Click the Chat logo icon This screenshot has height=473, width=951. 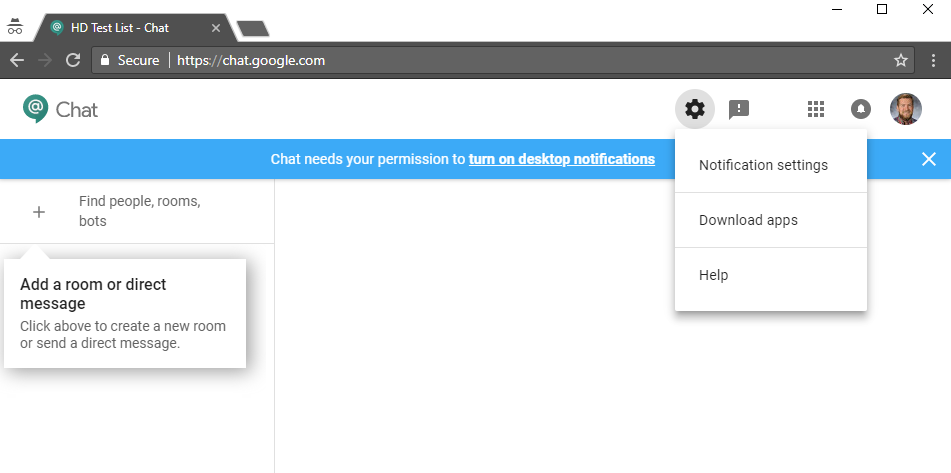click(x=36, y=109)
